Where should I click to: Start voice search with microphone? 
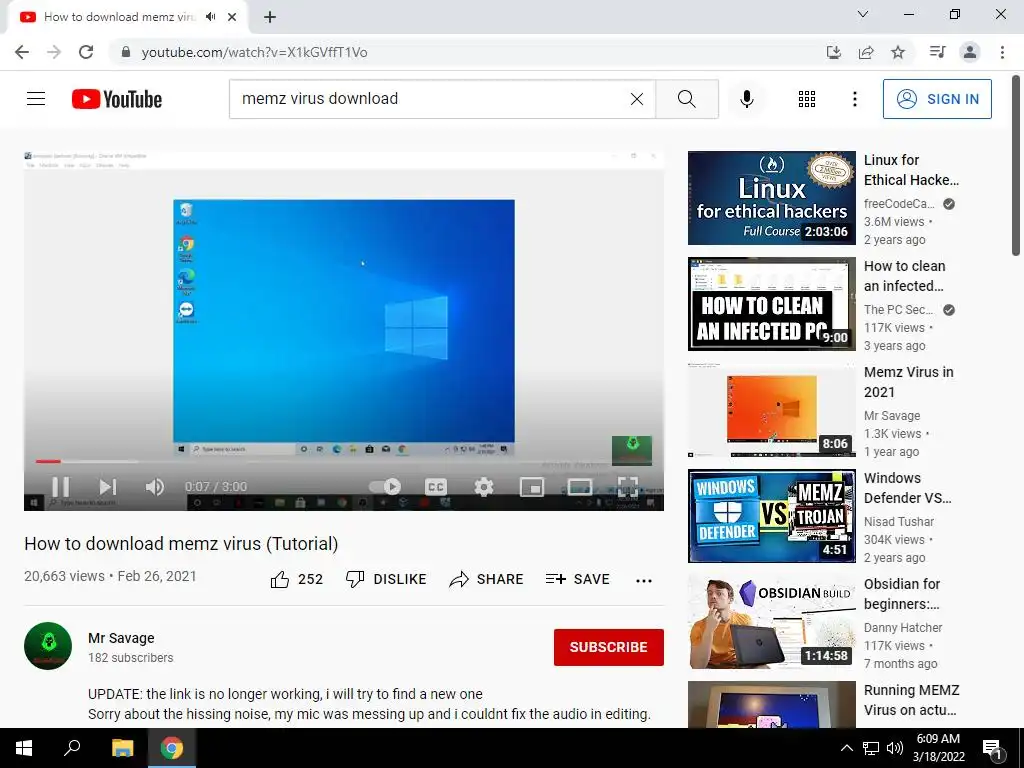click(746, 99)
